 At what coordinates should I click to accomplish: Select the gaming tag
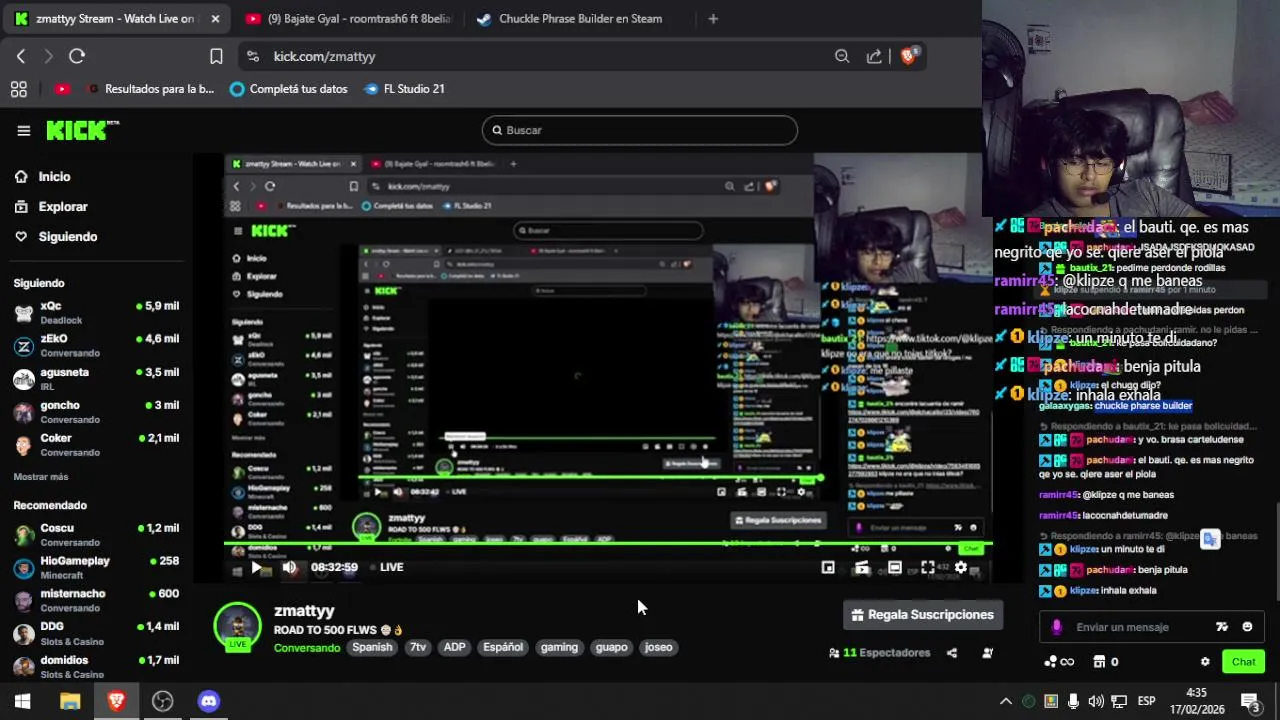(559, 647)
